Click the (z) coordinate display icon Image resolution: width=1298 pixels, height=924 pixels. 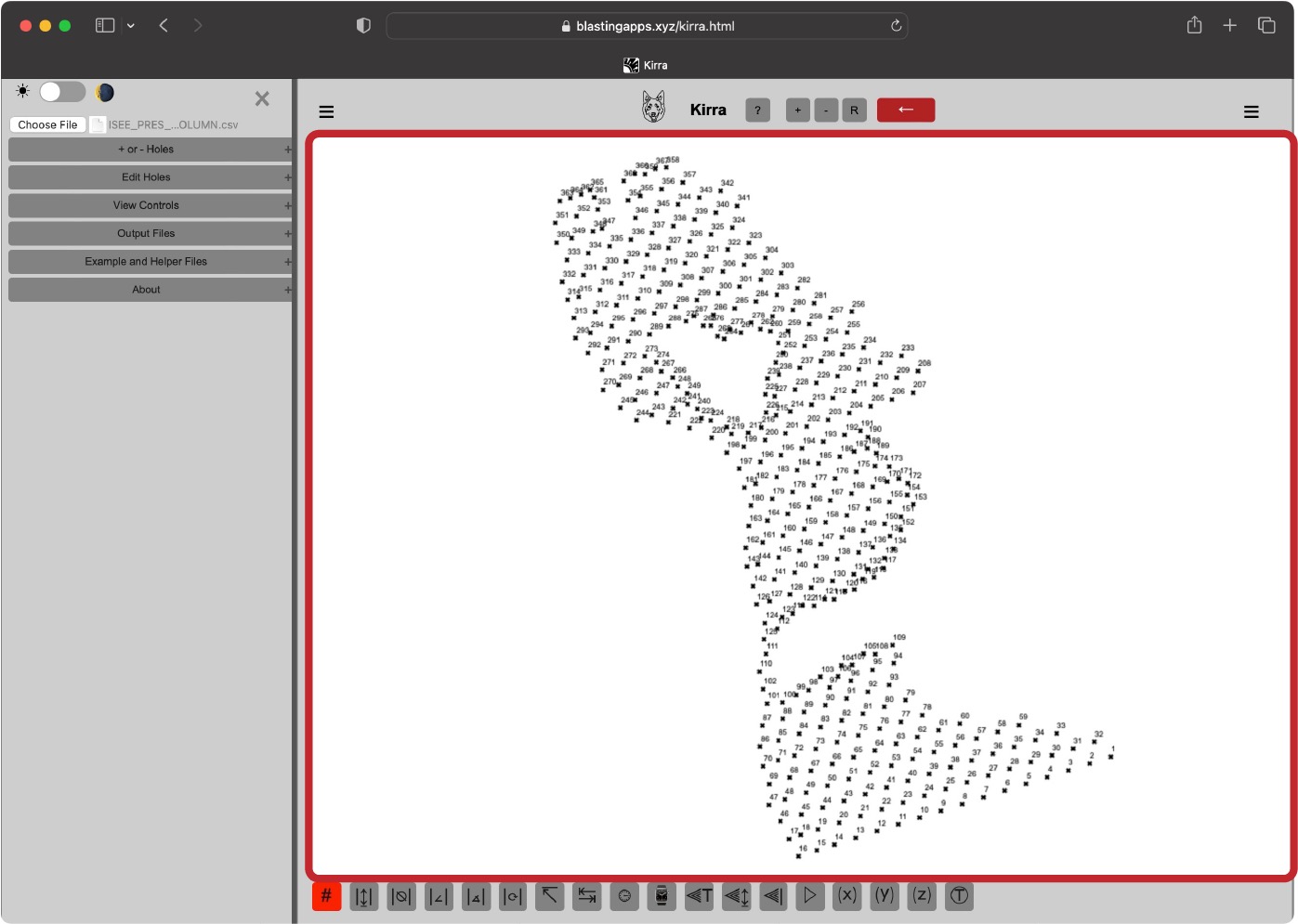pyautogui.click(x=922, y=896)
